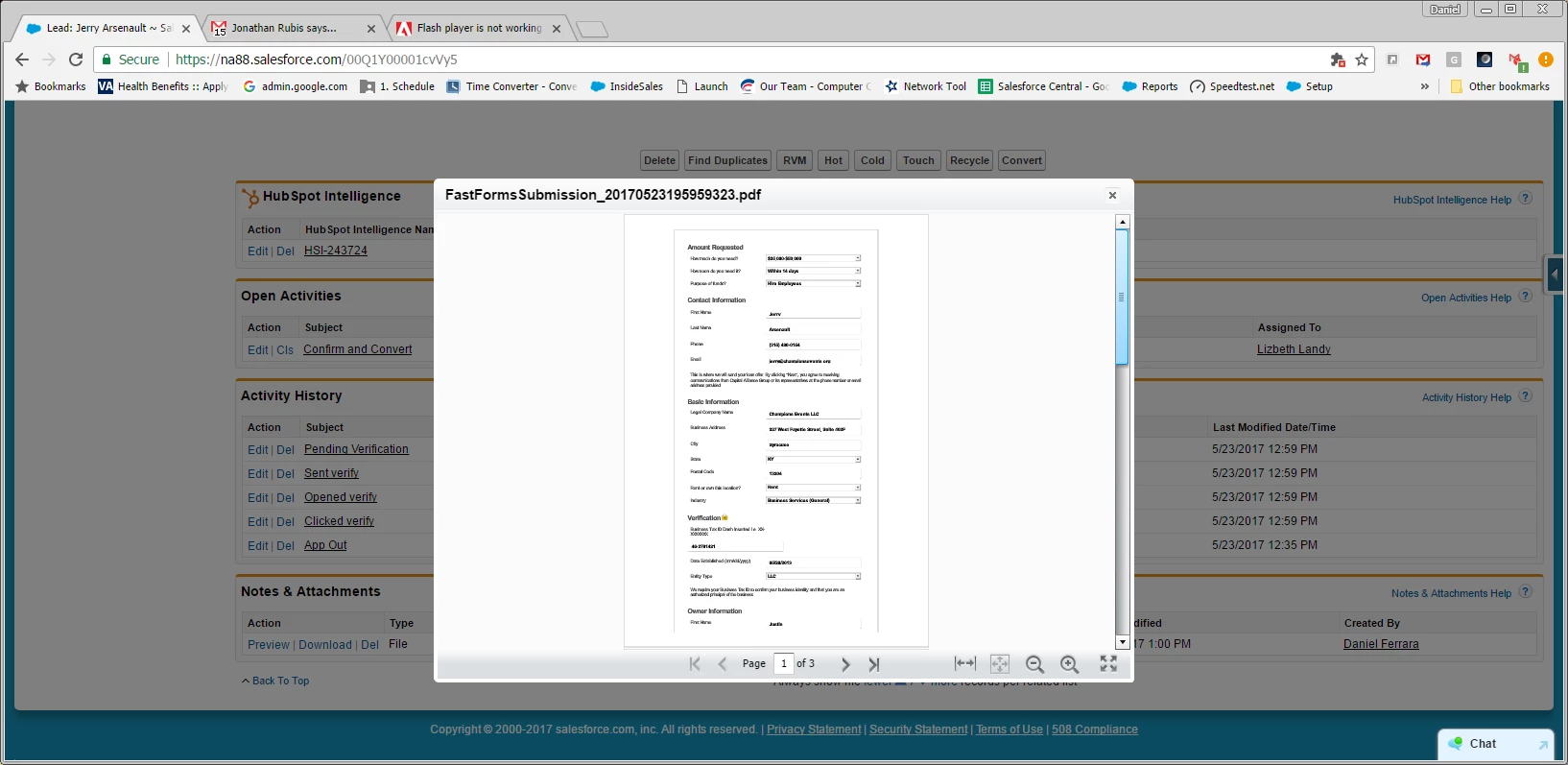Screen dimensions: 1568x765
Task: Fit PDF preview to width
Action: click(965, 663)
